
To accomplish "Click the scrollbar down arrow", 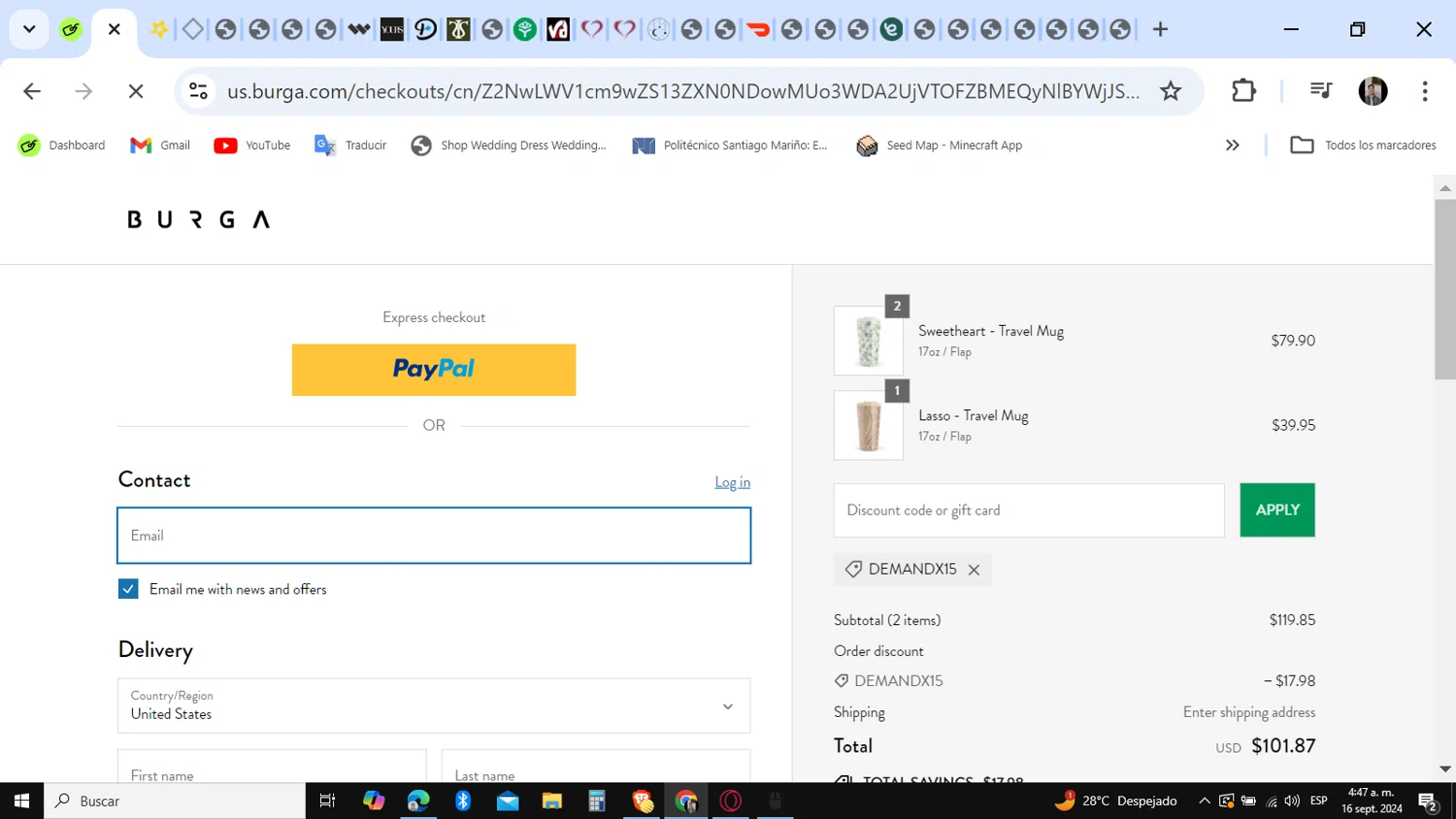I will click(x=1444, y=770).
